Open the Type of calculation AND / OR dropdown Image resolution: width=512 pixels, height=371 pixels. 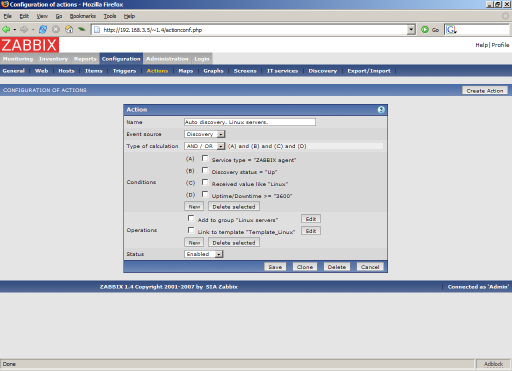click(205, 146)
